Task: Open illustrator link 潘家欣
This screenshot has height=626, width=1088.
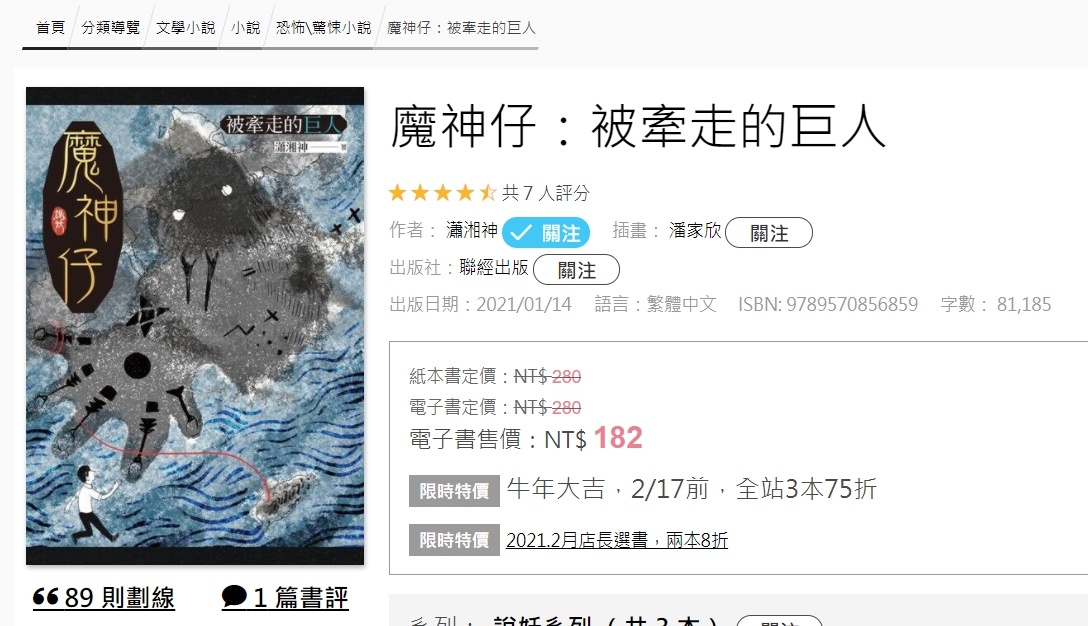Action: [x=695, y=230]
